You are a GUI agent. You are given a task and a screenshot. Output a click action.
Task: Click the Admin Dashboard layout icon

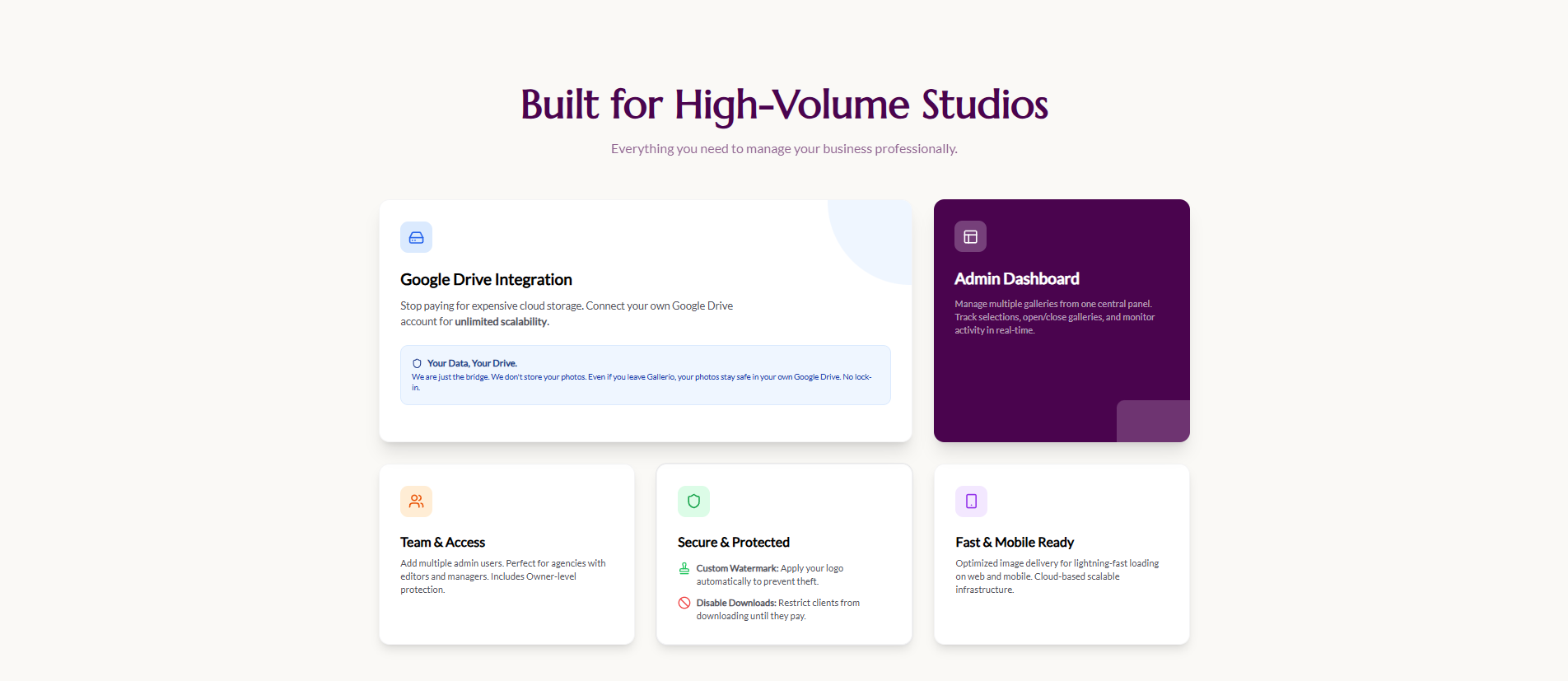970,236
